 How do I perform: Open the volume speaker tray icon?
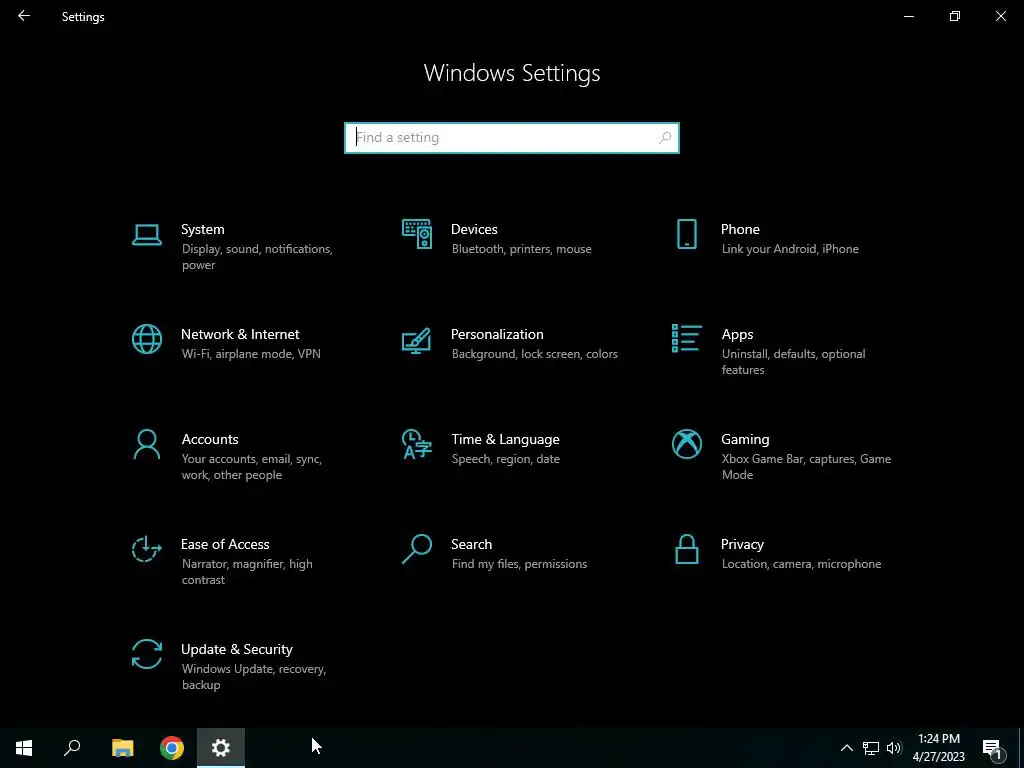click(894, 748)
